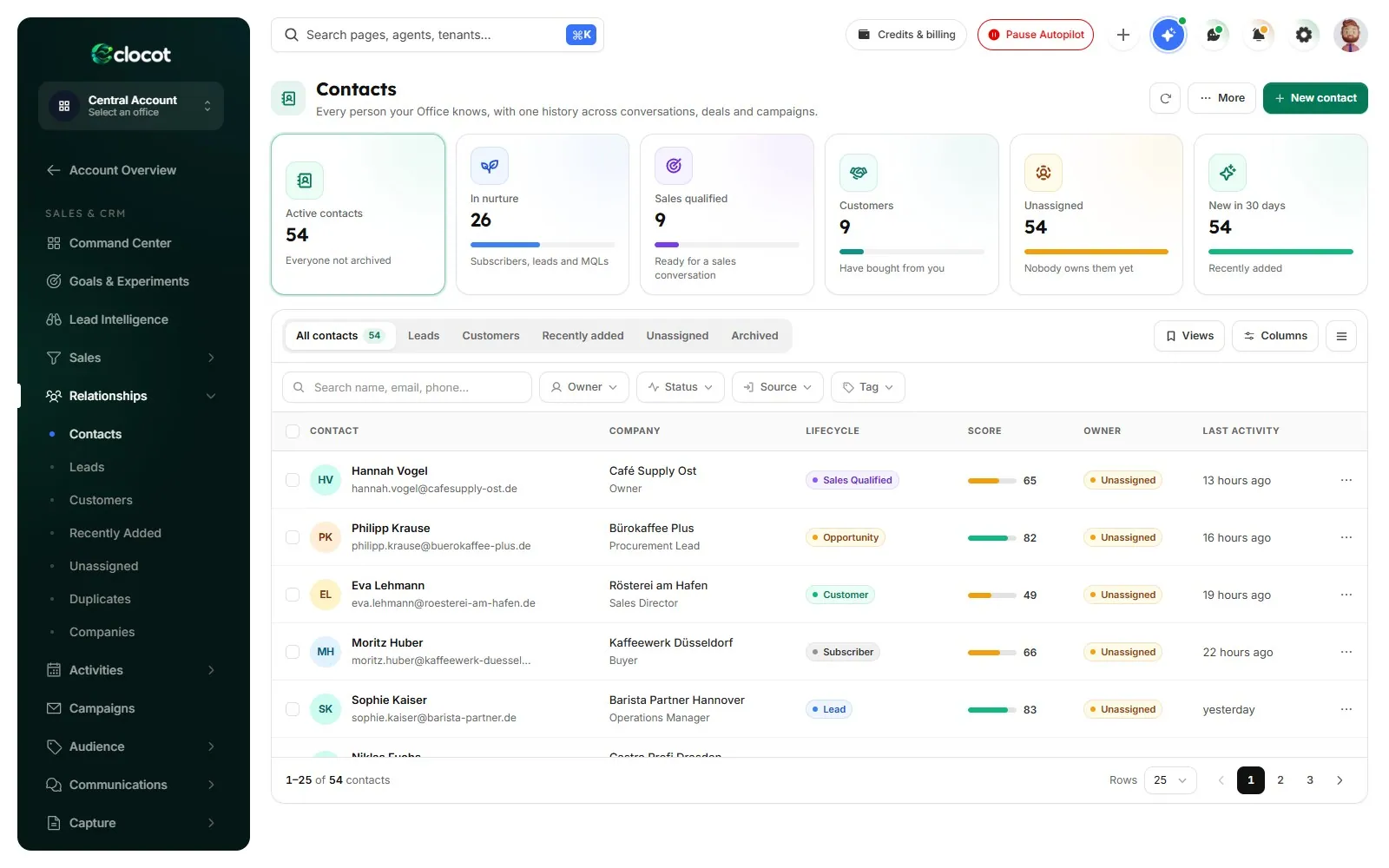Click the Account Overview back arrow
This screenshot has width=1389, height=868.
coord(54,170)
